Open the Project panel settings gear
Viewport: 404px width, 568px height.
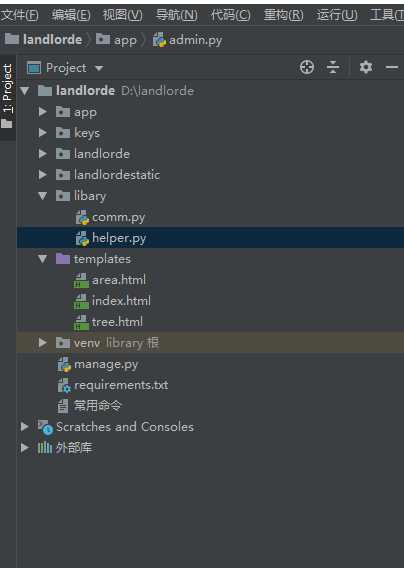tap(366, 67)
